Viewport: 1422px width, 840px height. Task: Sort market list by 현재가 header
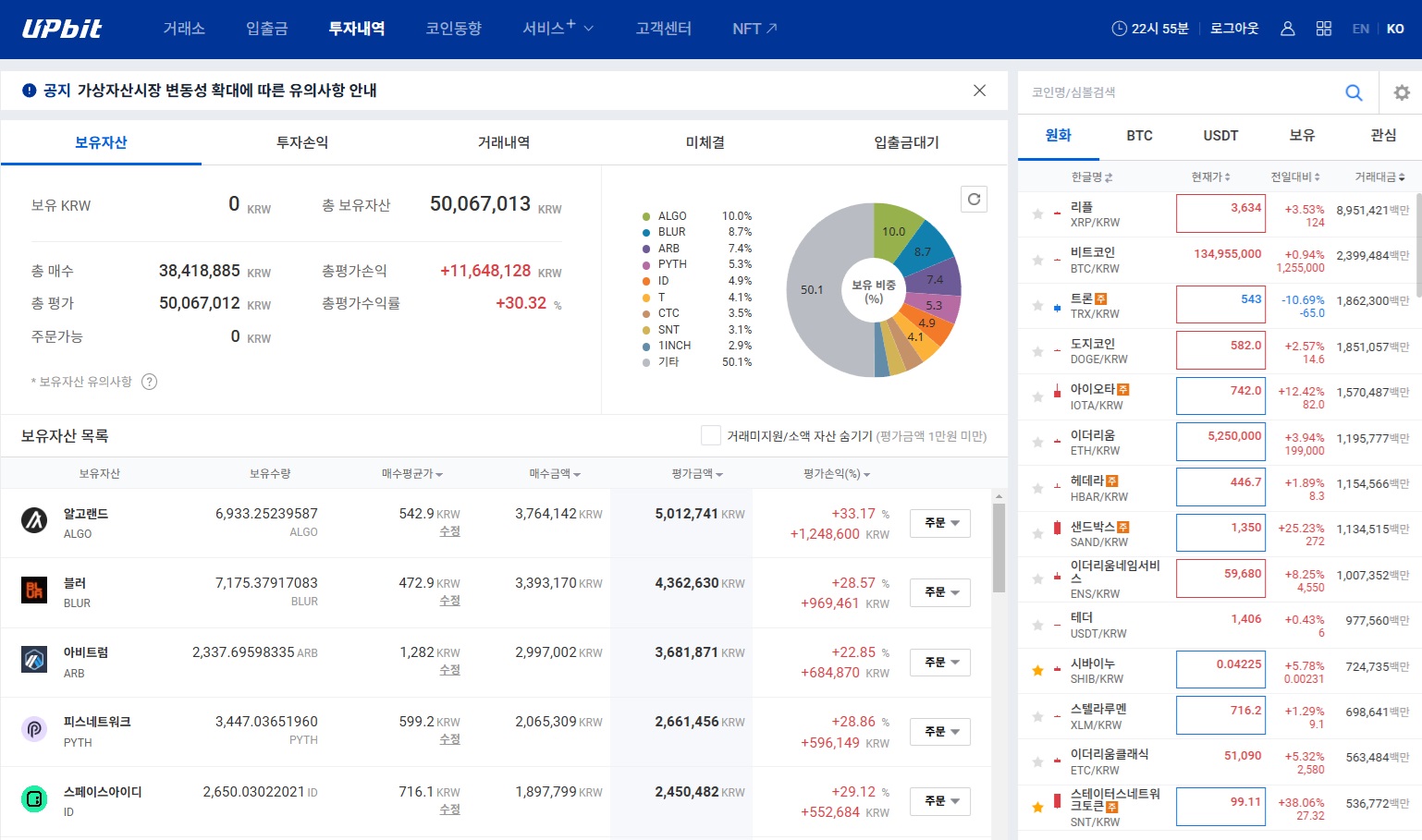point(1210,177)
